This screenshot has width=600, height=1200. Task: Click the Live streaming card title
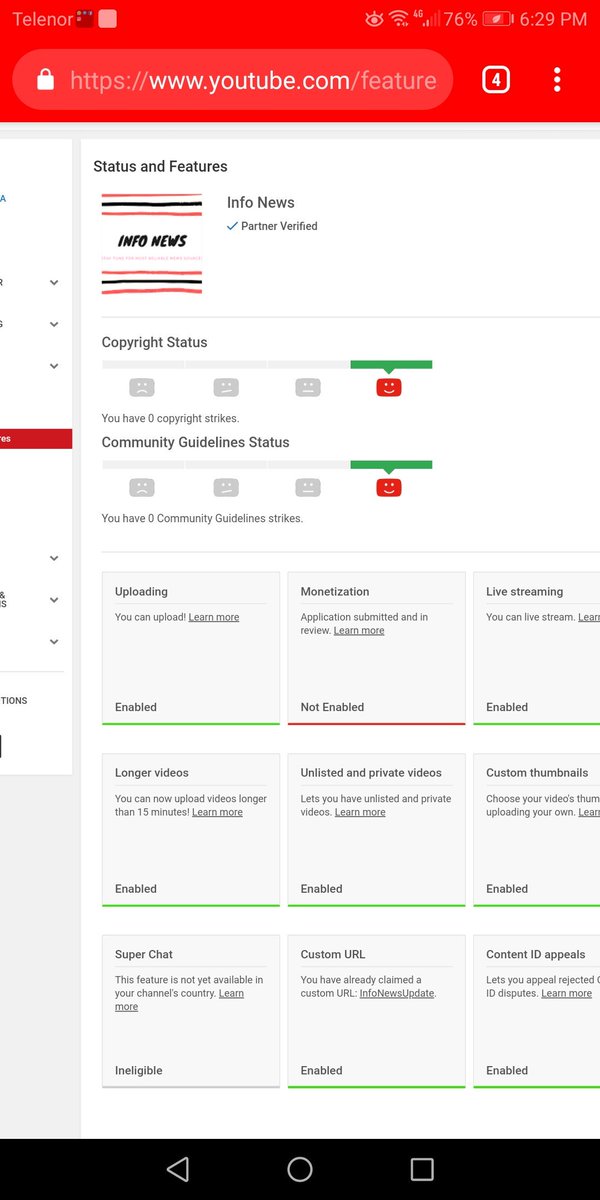524,591
